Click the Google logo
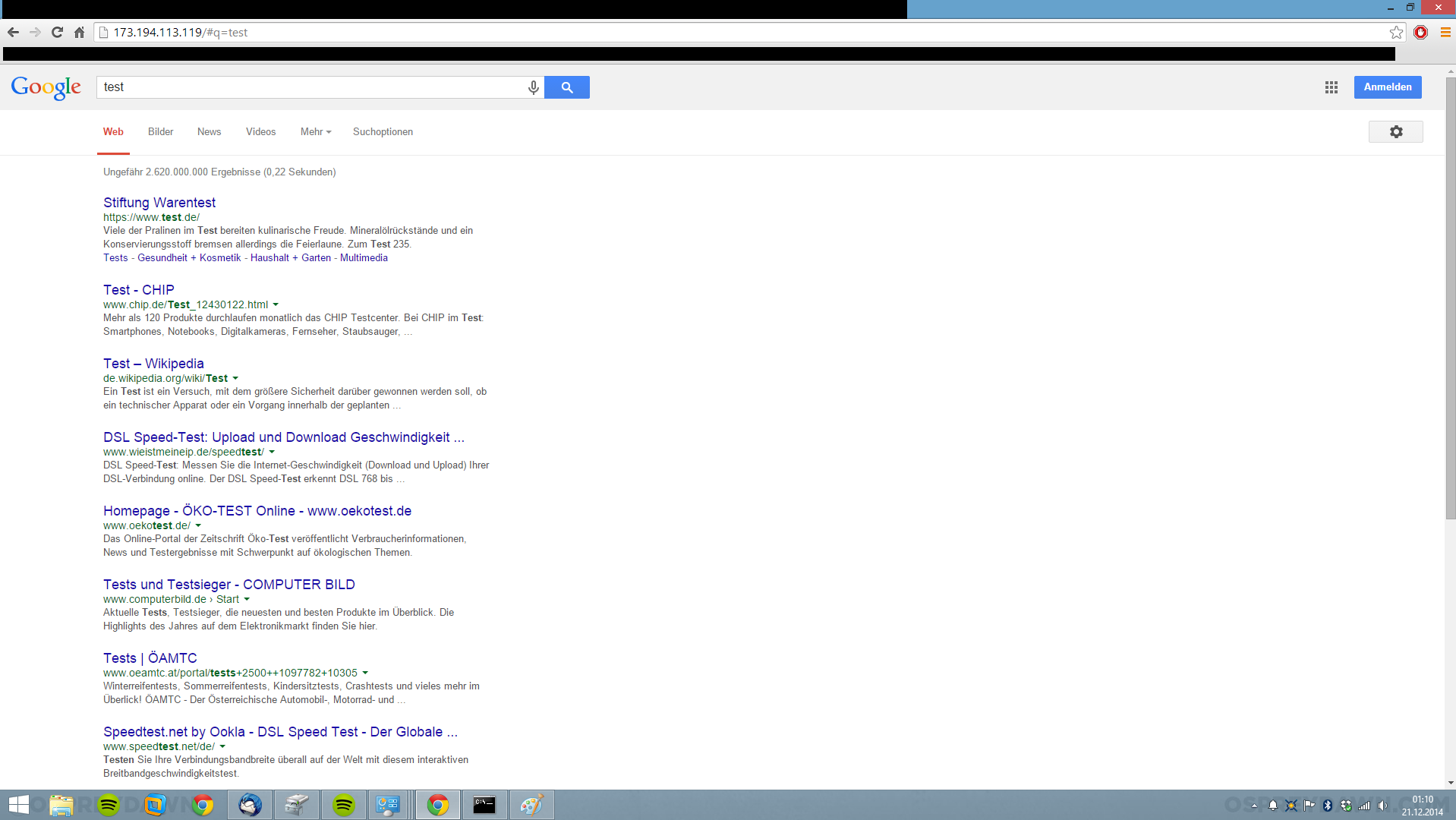Image resolution: width=1456 pixels, height=820 pixels. 46,88
